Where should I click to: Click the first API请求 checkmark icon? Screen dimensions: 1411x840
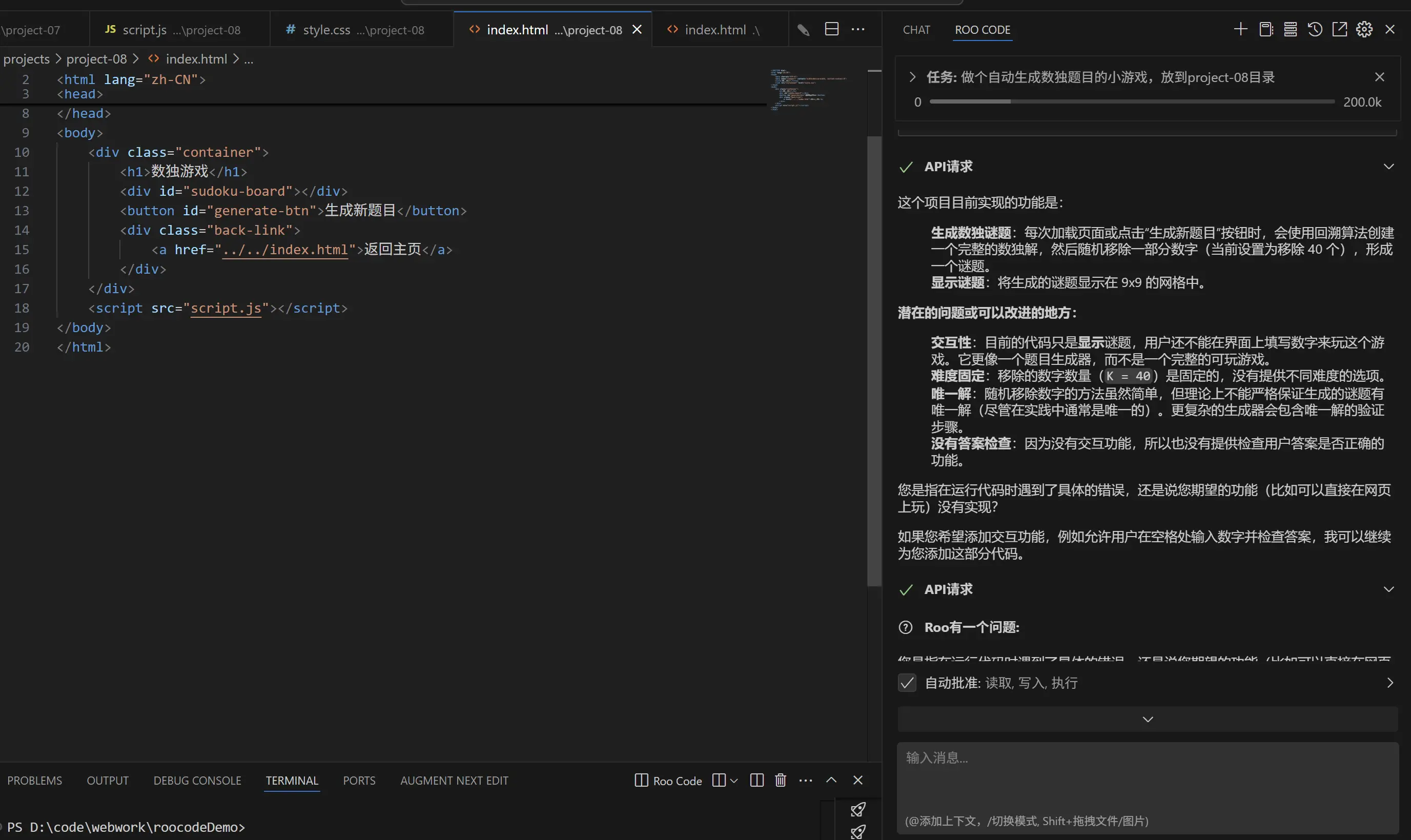906,167
